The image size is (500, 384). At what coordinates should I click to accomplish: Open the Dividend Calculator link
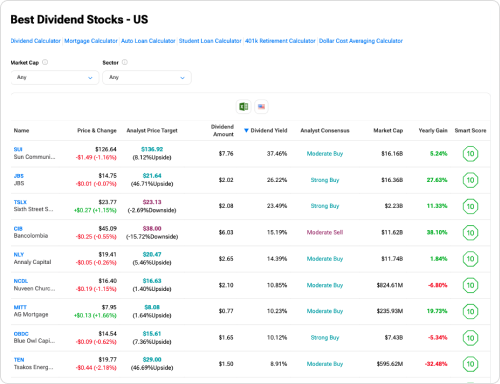[x=36, y=41]
